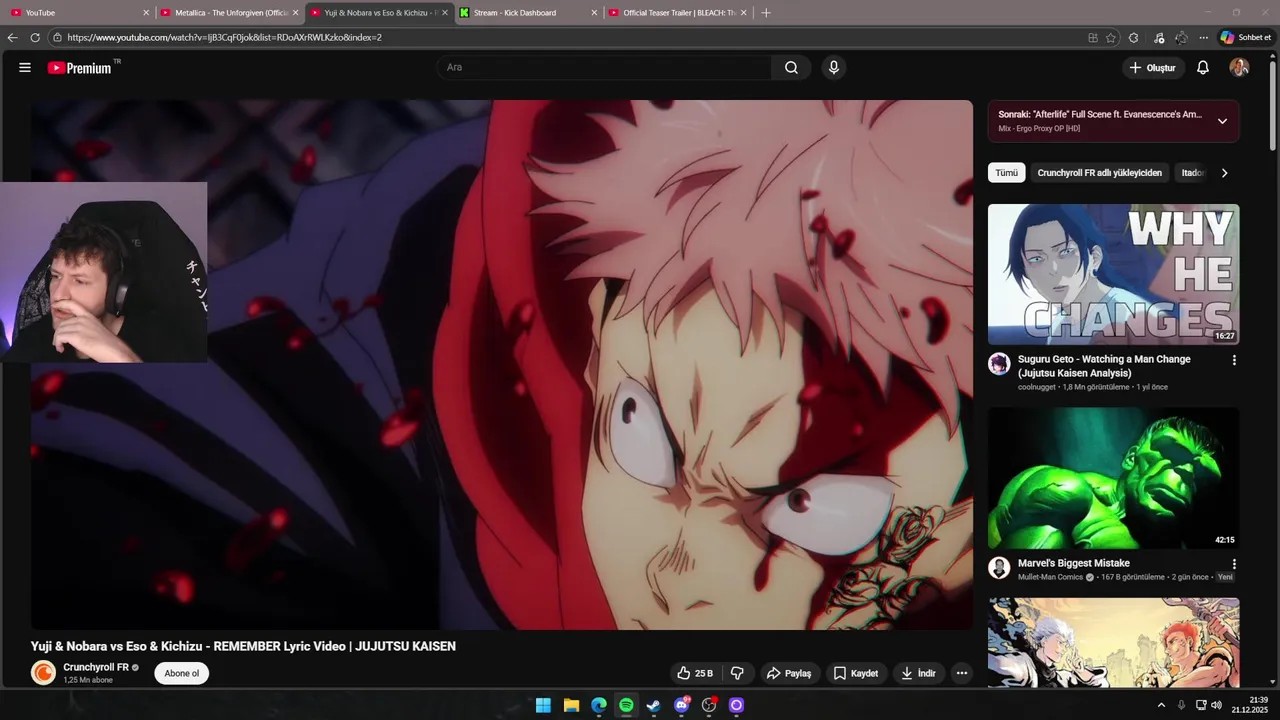
Task: Open more actions under the video
Action: coord(961,673)
